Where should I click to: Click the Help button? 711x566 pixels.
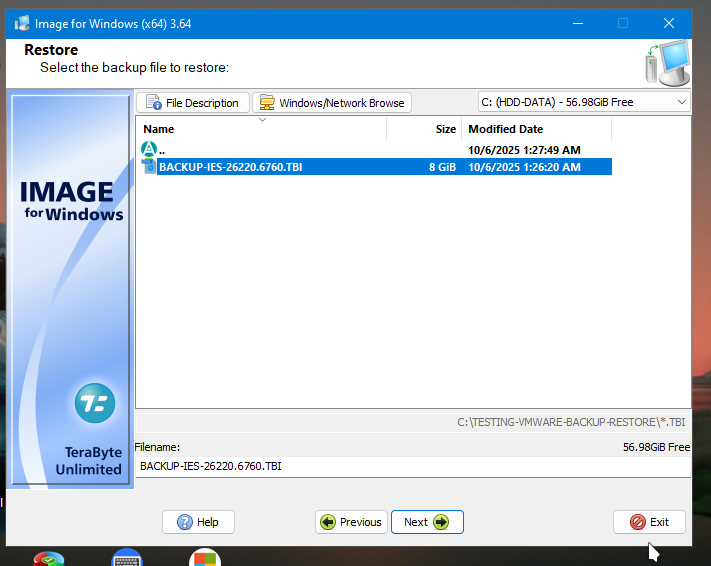pyautogui.click(x=198, y=522)
